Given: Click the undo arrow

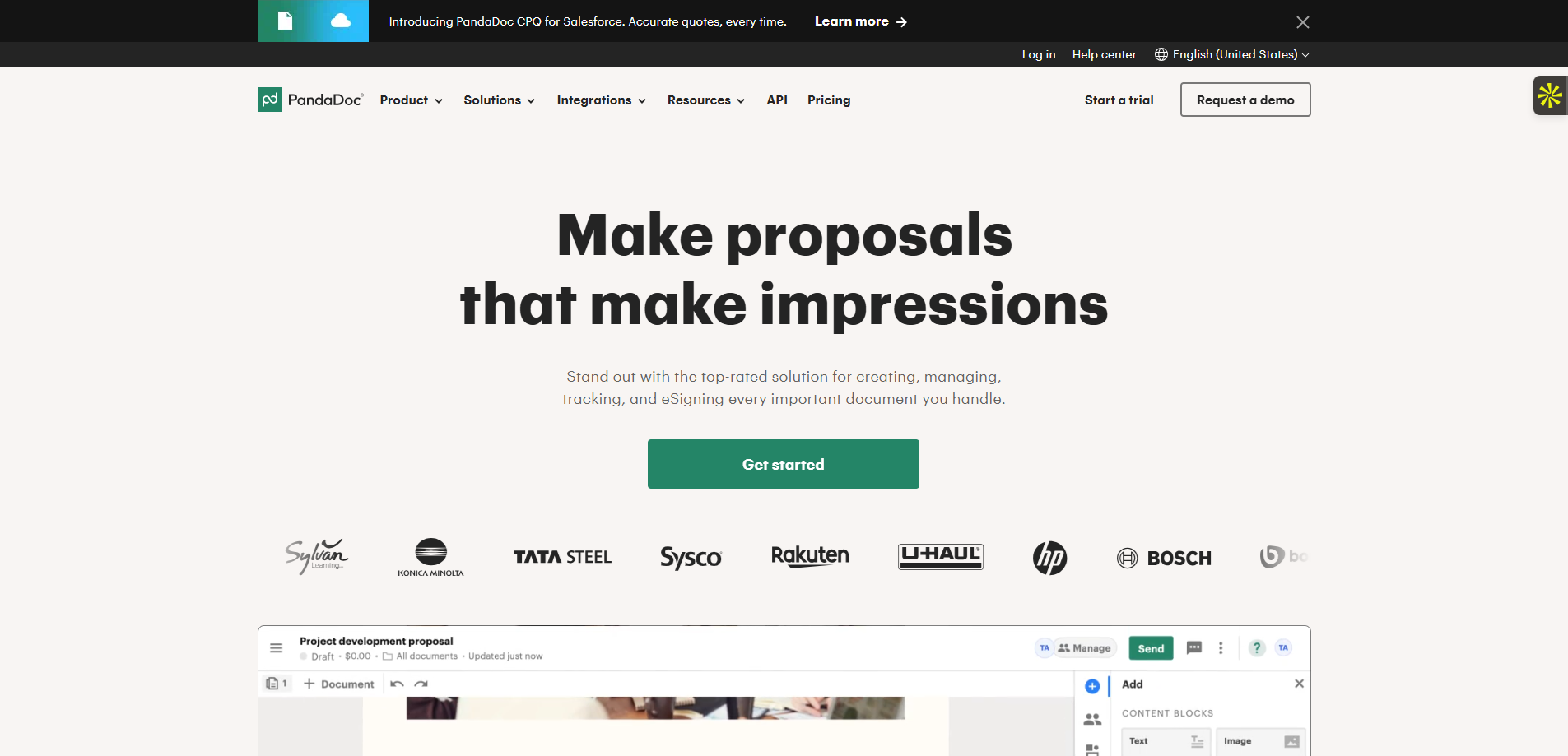Looking at the screenshot, I should [397, 684].
